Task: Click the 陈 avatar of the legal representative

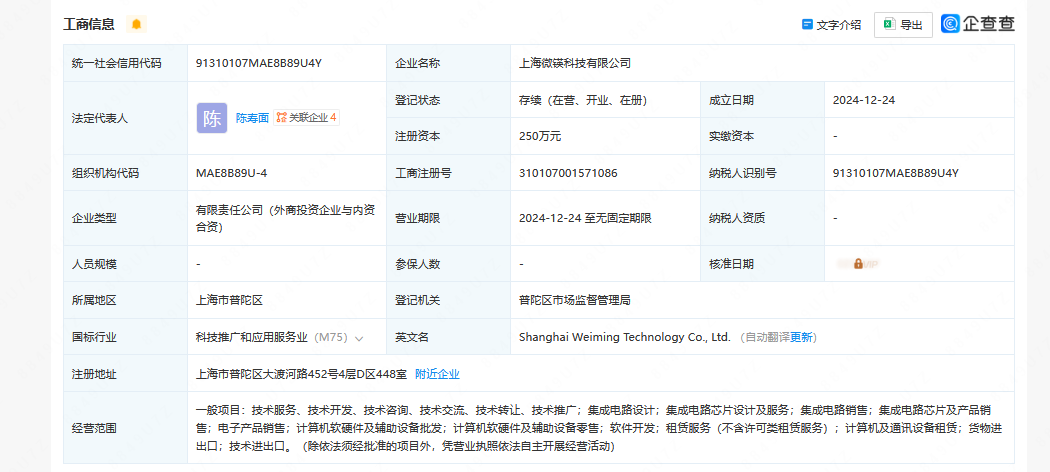Action: point(212,118)
